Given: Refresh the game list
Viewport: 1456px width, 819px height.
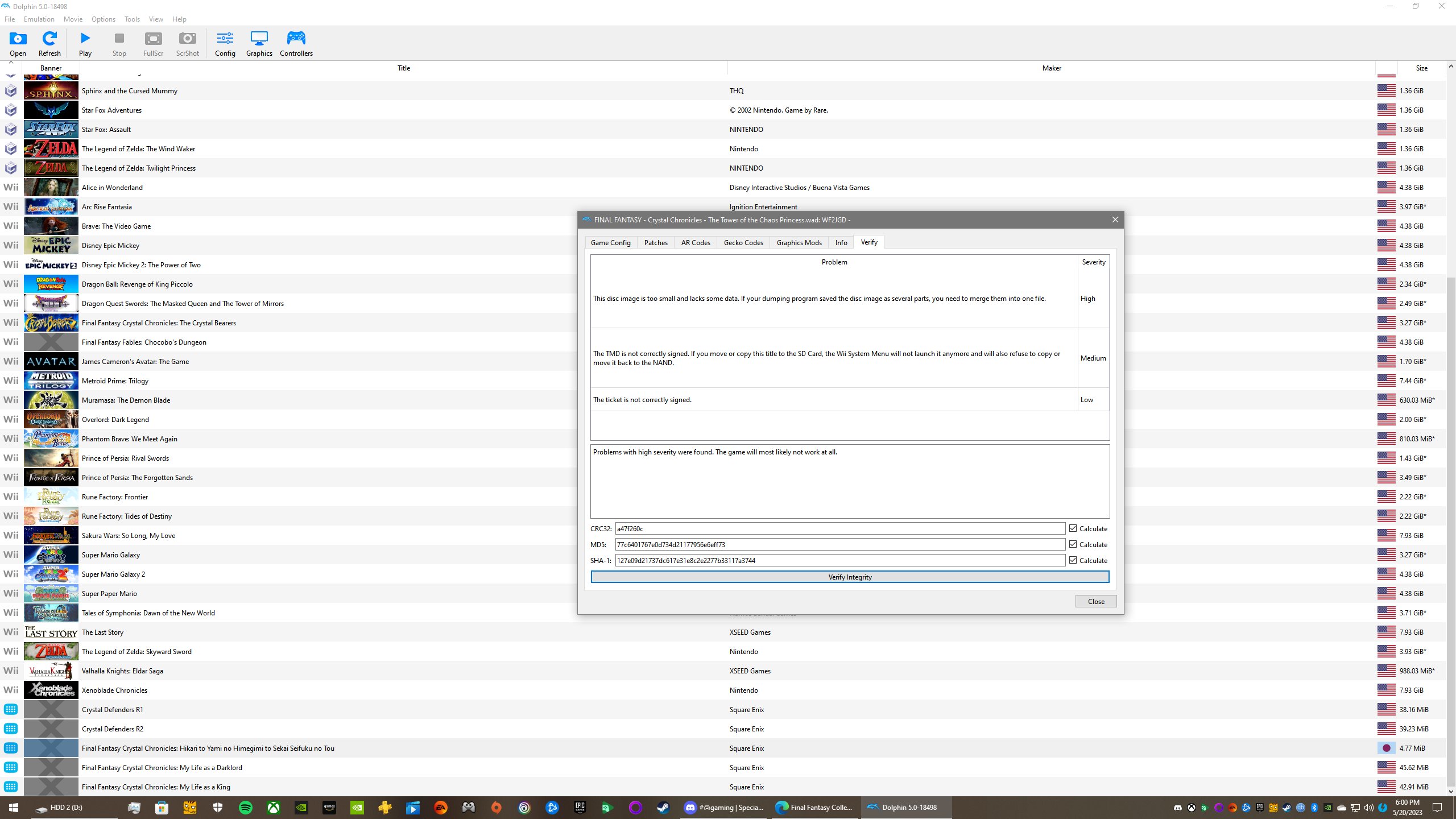Looking at the screenshot, I should pos(49,44).
